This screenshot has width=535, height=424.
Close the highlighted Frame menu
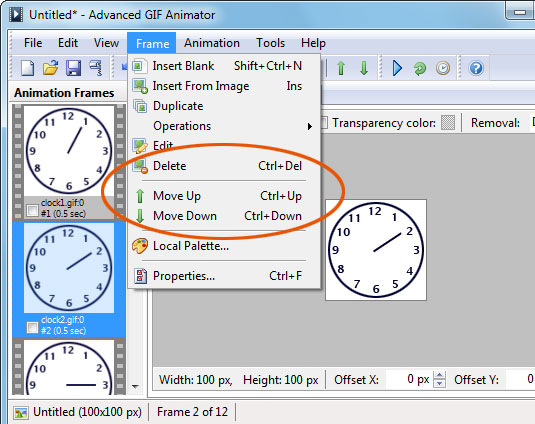(152, 43)
